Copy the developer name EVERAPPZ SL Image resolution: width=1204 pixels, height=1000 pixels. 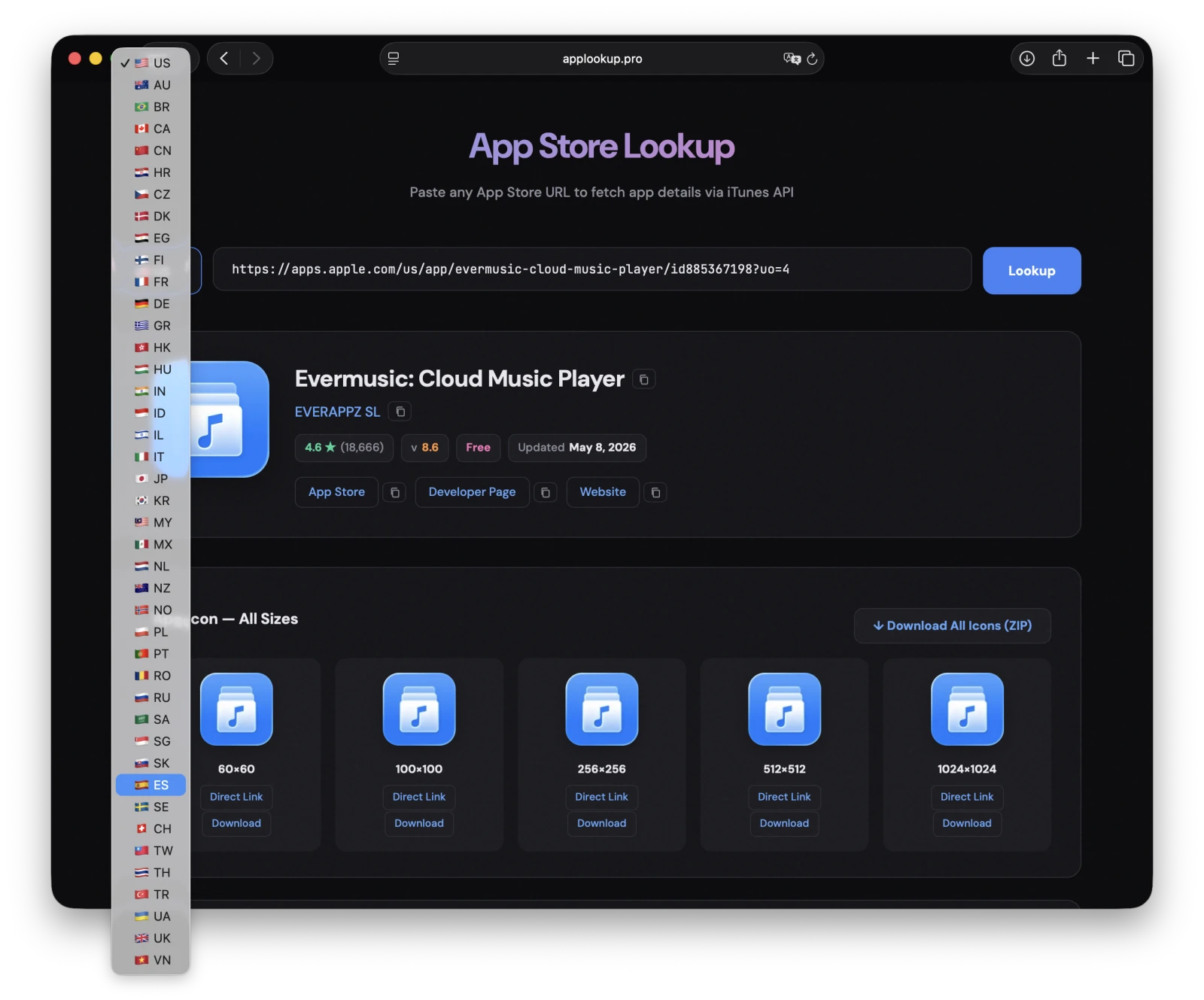pyautogui.click(x=400, y=412)
